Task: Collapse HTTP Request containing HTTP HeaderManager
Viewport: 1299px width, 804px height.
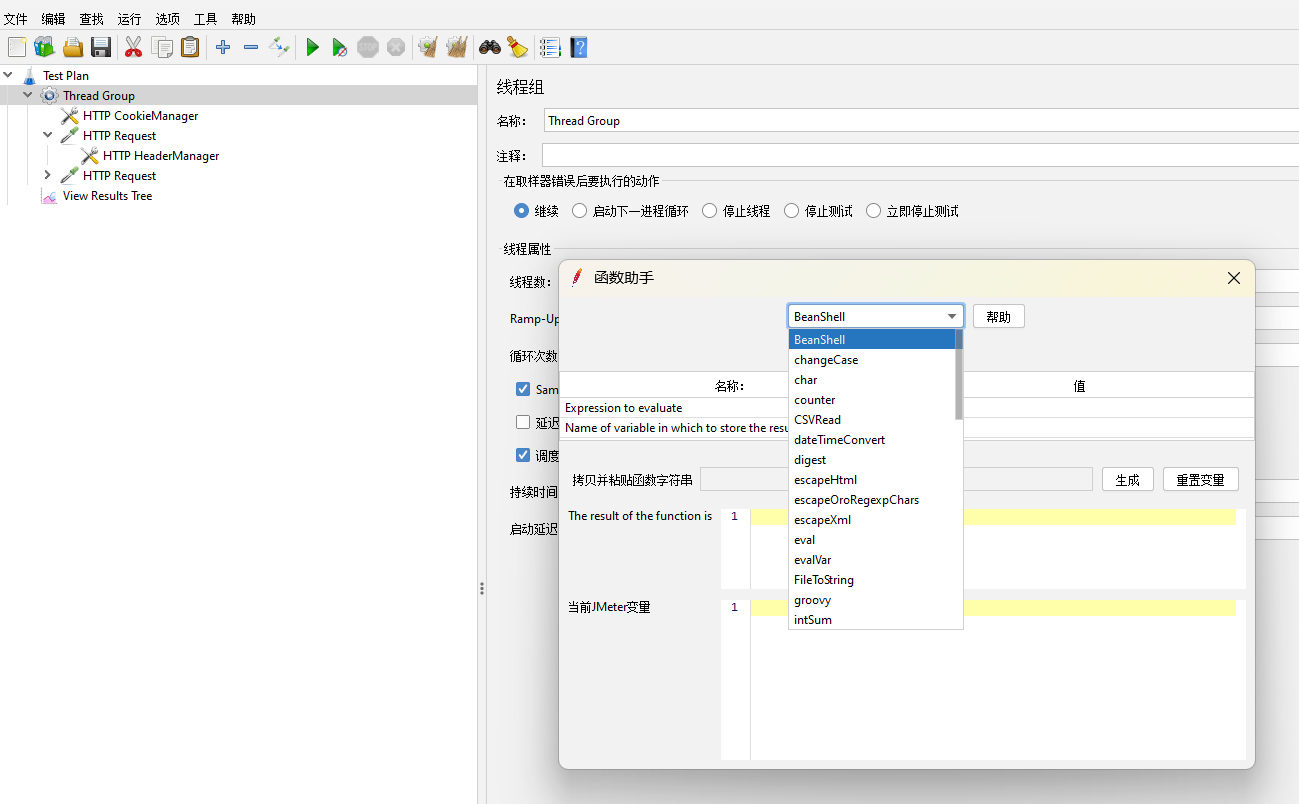Action: (48, 135)
